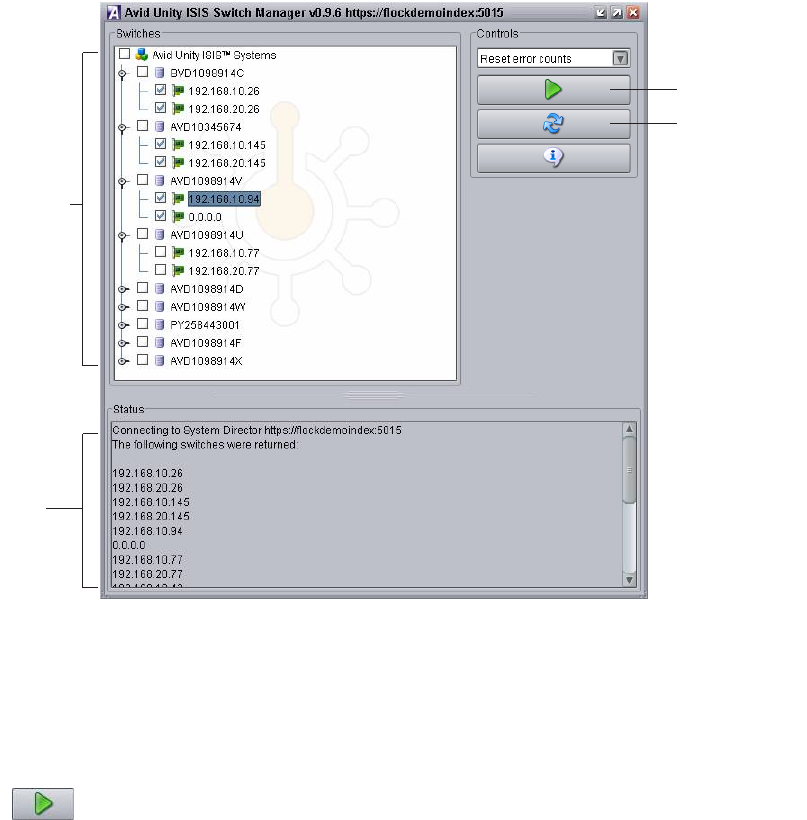
Task: Expand the AVD1098914D tree node
Action: pyautogui.click(x=122, y=289)
